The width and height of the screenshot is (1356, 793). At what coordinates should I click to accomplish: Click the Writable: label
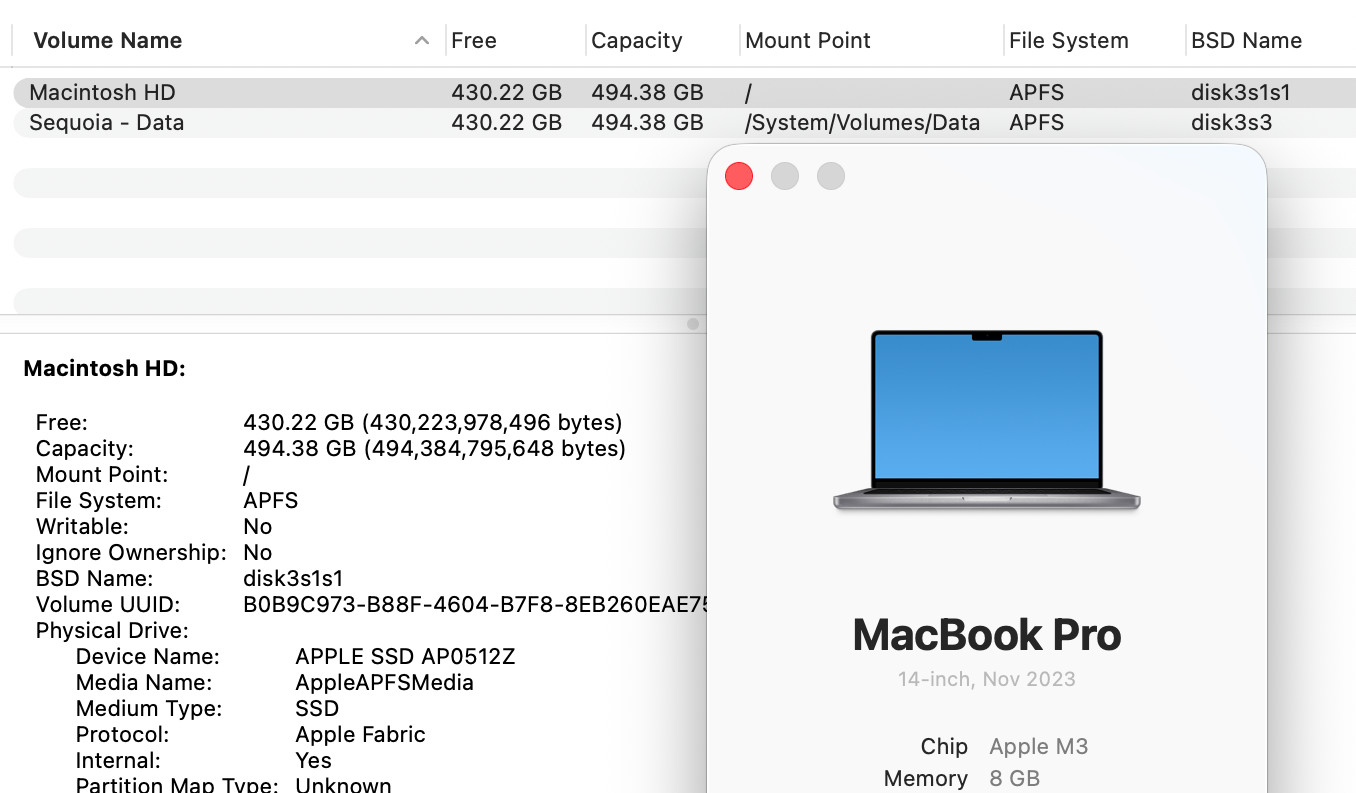[82, 527]
